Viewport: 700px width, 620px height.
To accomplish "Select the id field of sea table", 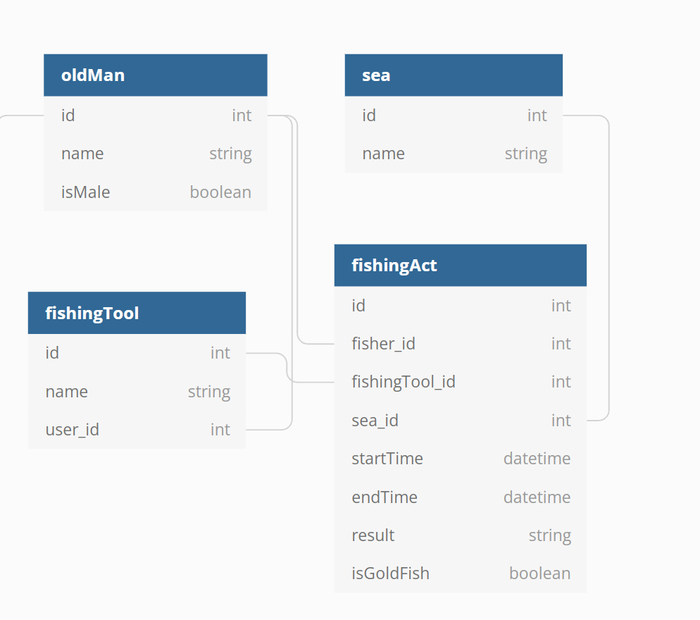I will tap(453, 116).
